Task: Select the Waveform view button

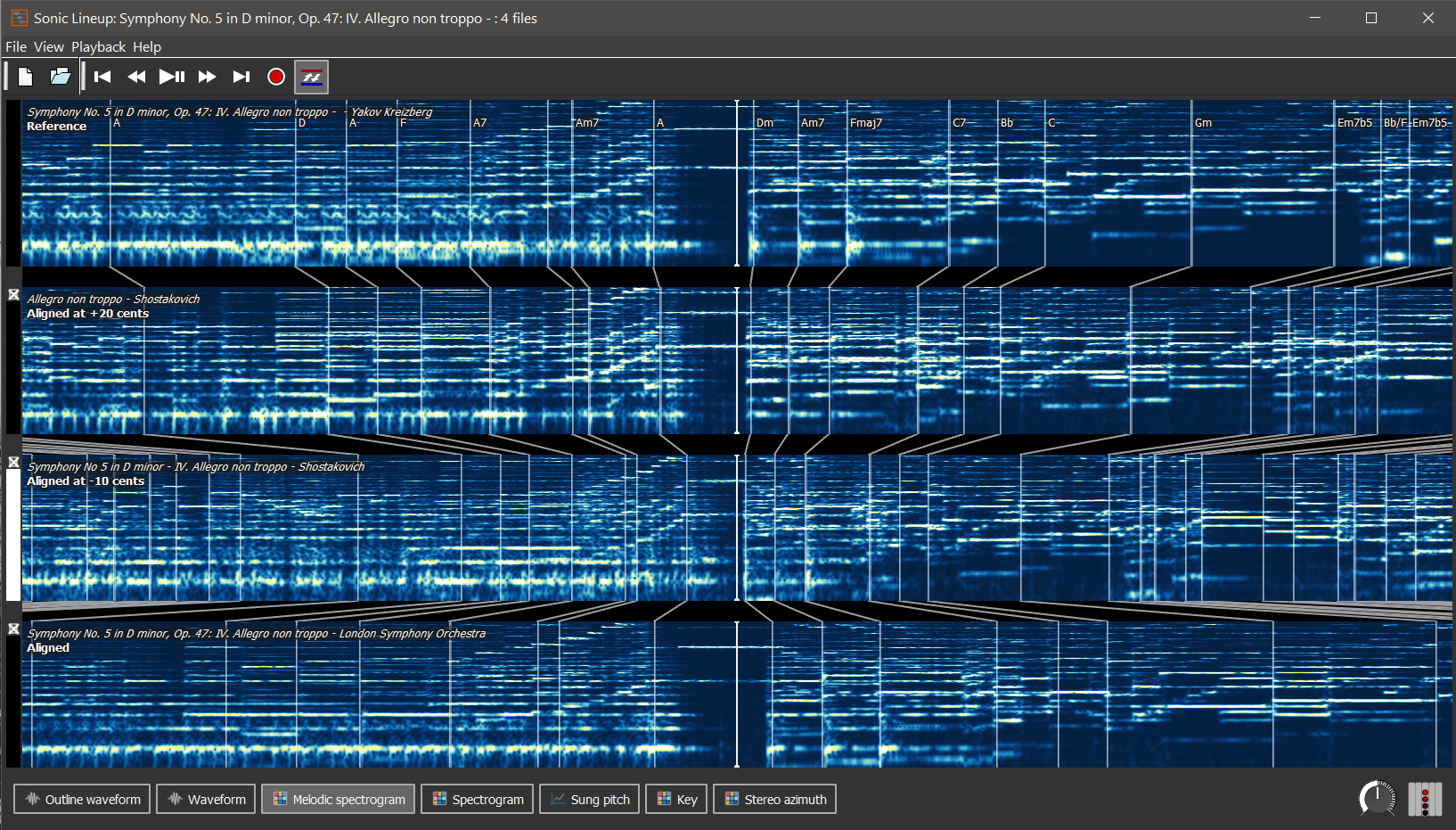Action: [x=207, y=799]
